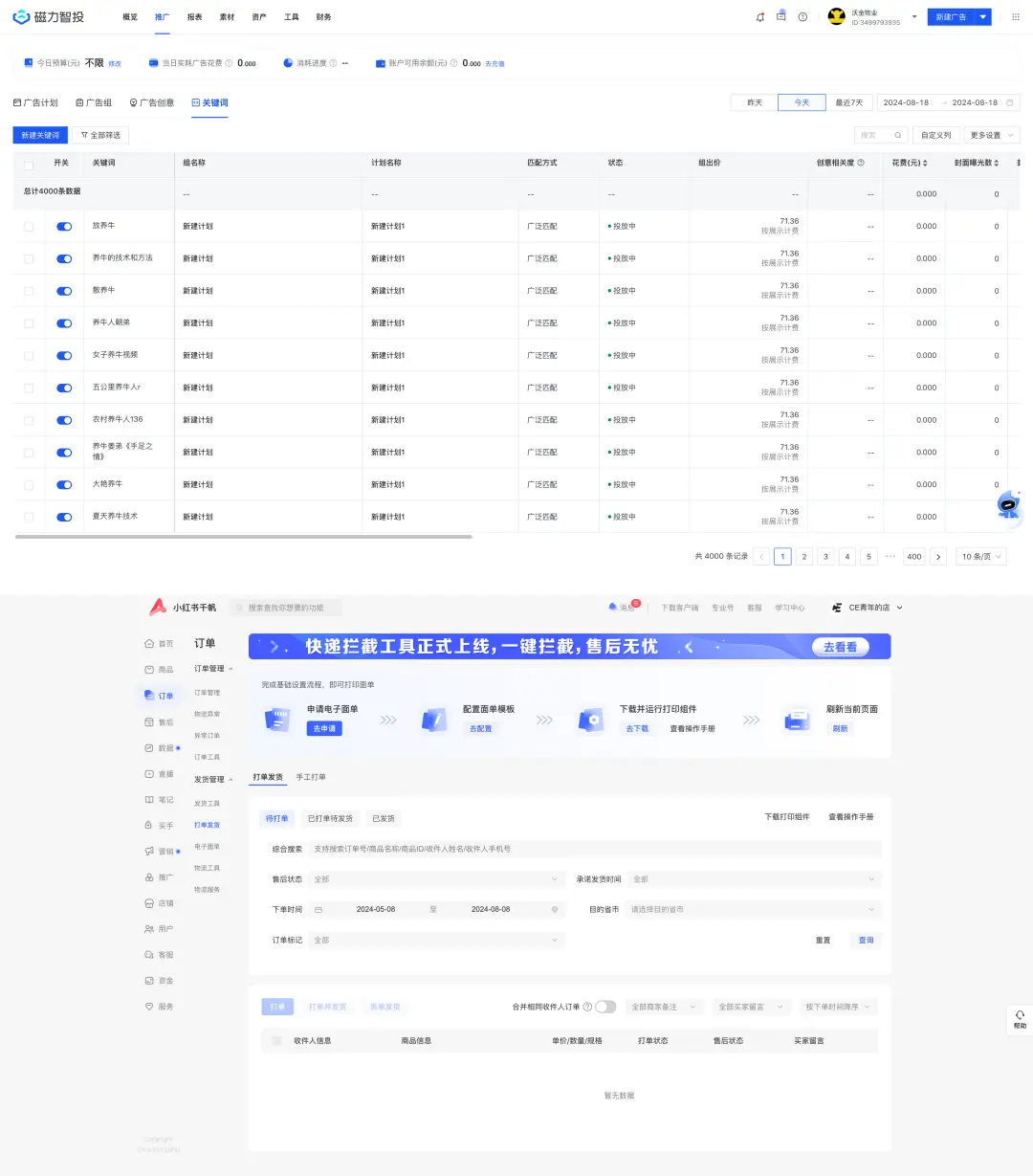Switch to the 广告创意 tab
This screenshot has width=1033, height=1176.
click(x=152, y=102)
